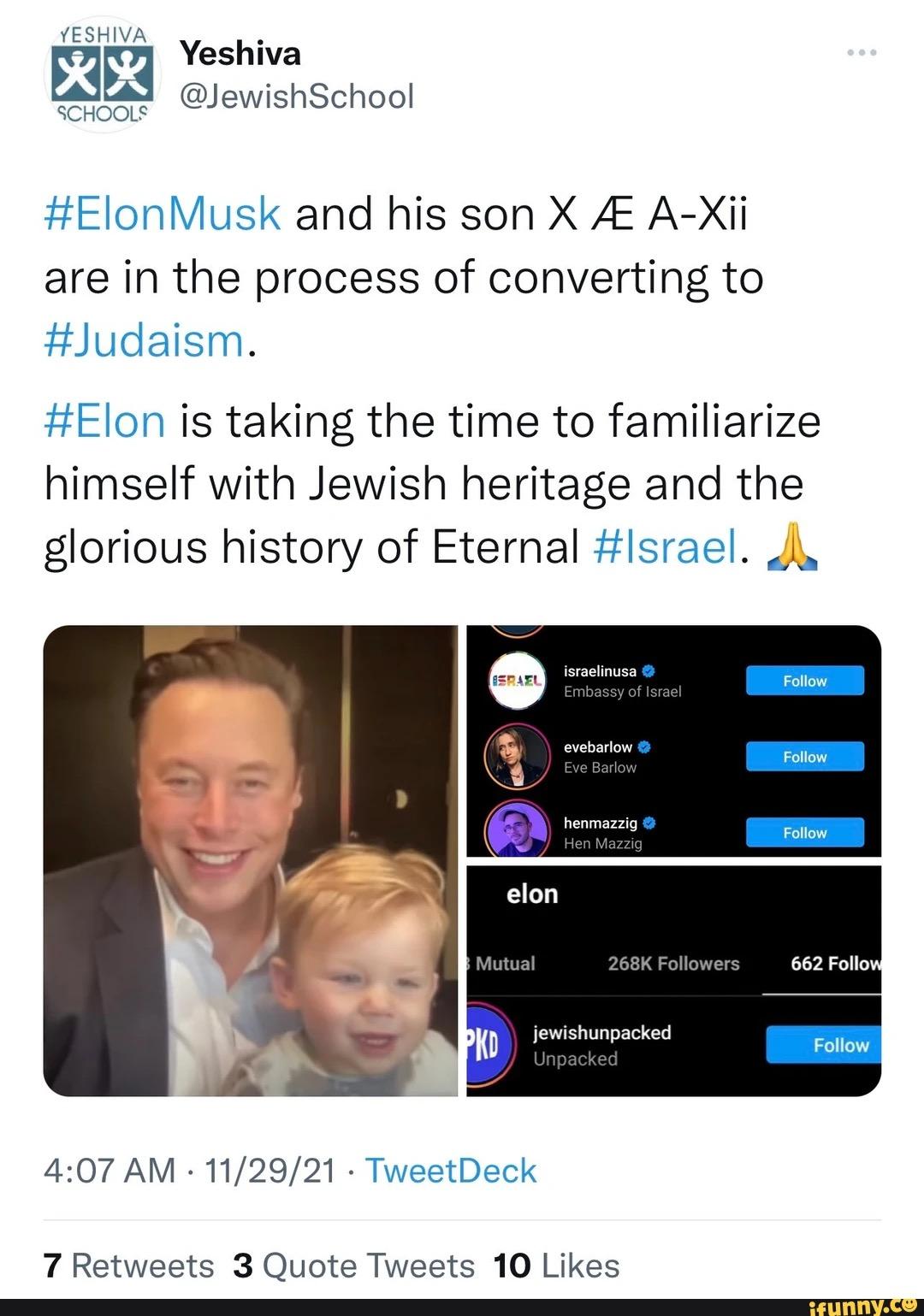Click the TweetDeck source link

[x=451, y=1171]
